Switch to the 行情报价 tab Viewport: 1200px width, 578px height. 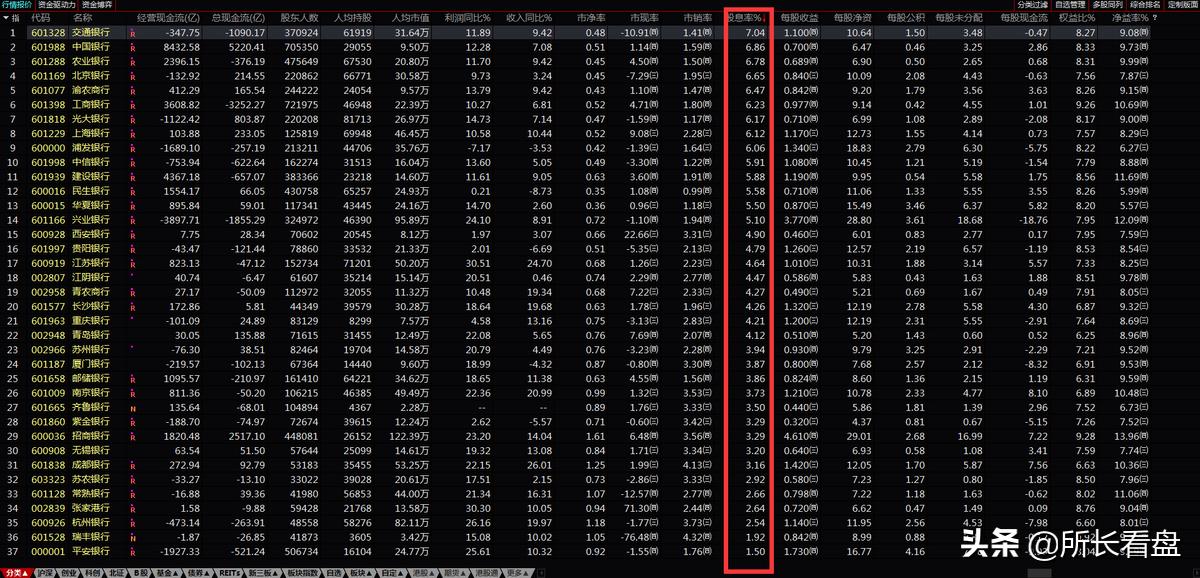17,5
